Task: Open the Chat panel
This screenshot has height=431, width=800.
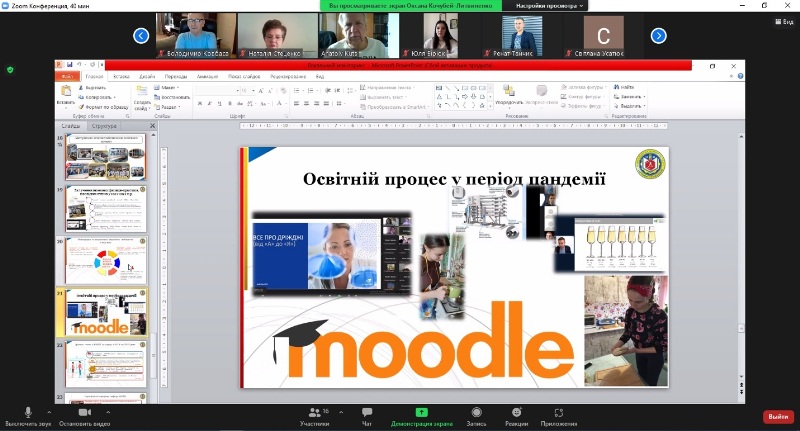Action: (x=367, y=416)
